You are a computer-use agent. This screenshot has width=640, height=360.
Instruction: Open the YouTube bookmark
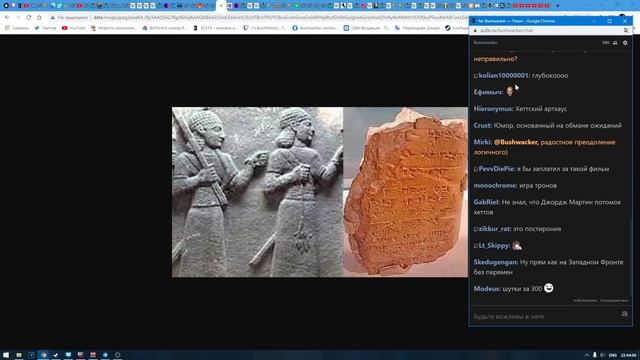click(x=73, y=28)
